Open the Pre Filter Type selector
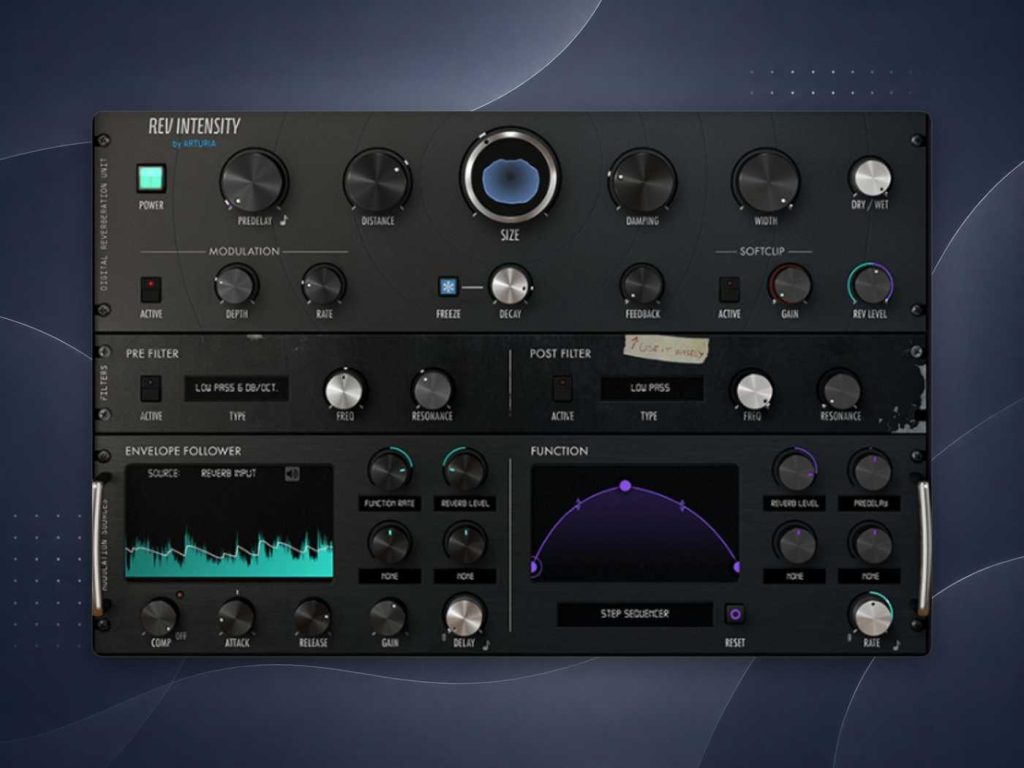Image resolution: width=1024 pixels, height=768 pixels. coord(236,388)
